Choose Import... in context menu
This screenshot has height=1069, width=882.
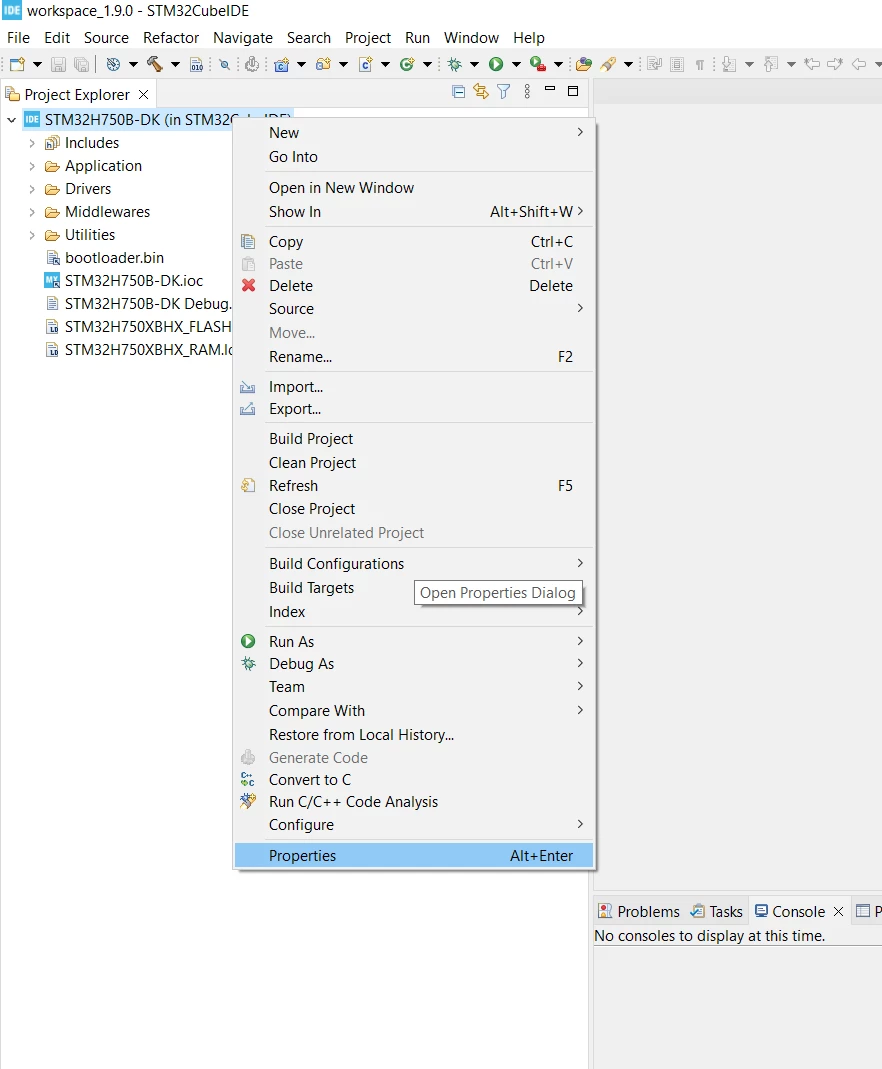click(414, 387)
